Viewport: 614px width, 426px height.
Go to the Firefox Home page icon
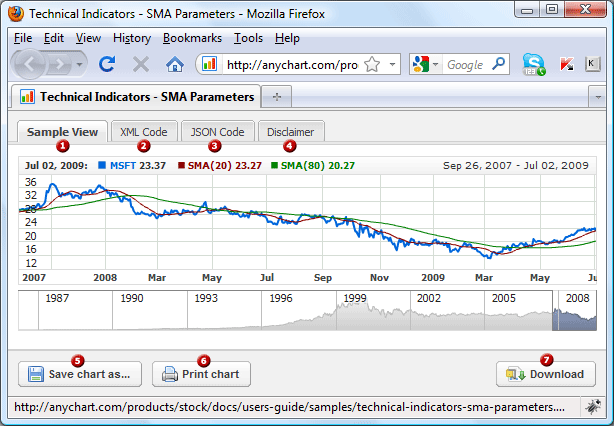[174, 65]
